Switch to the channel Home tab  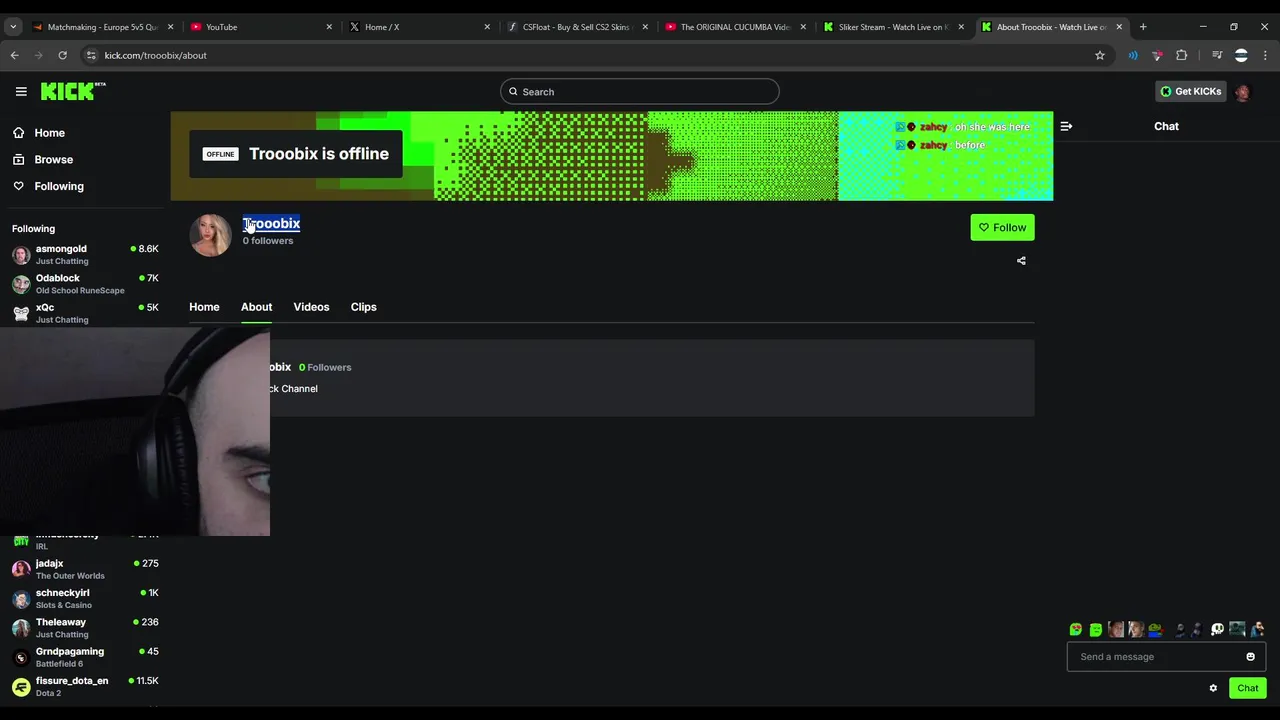(204, 307)
